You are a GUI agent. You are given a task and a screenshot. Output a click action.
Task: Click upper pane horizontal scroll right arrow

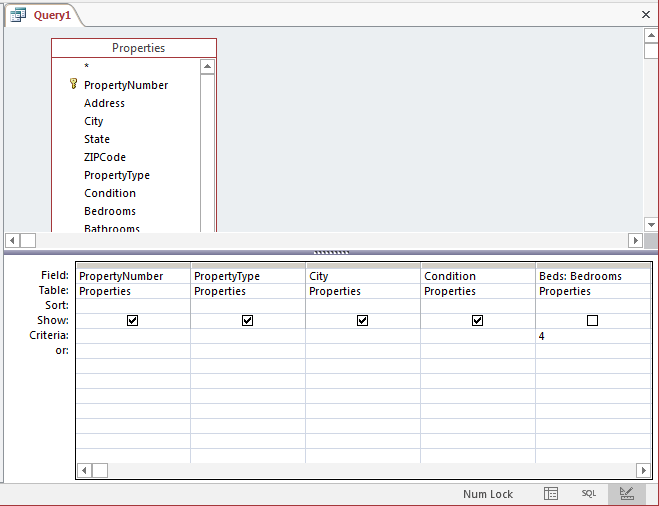(635, 240)
